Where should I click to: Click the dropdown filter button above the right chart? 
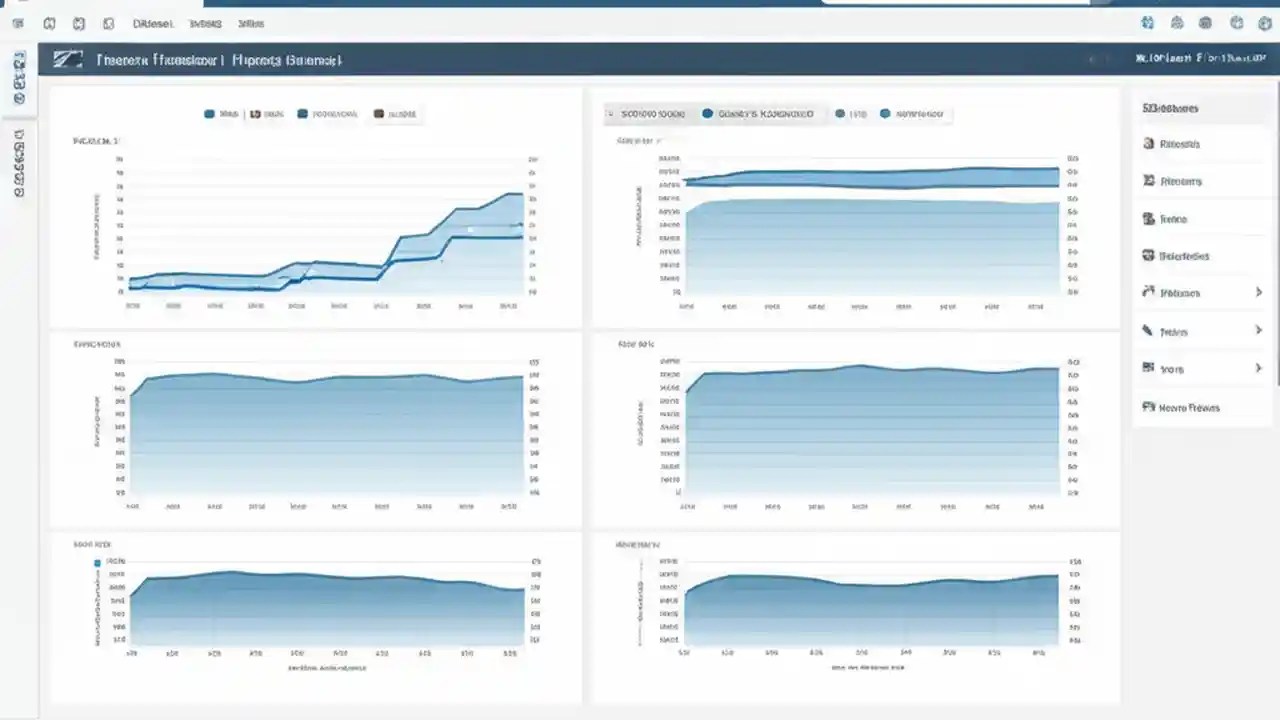650,113
